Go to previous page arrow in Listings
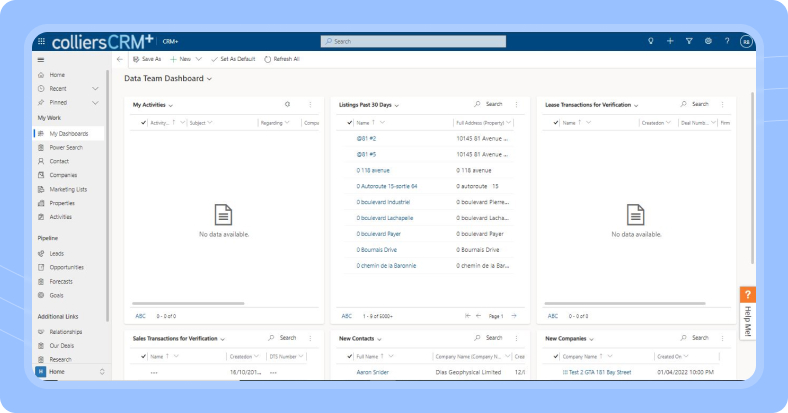Screen dimensions: 788x413 click(x=478, y=316)
